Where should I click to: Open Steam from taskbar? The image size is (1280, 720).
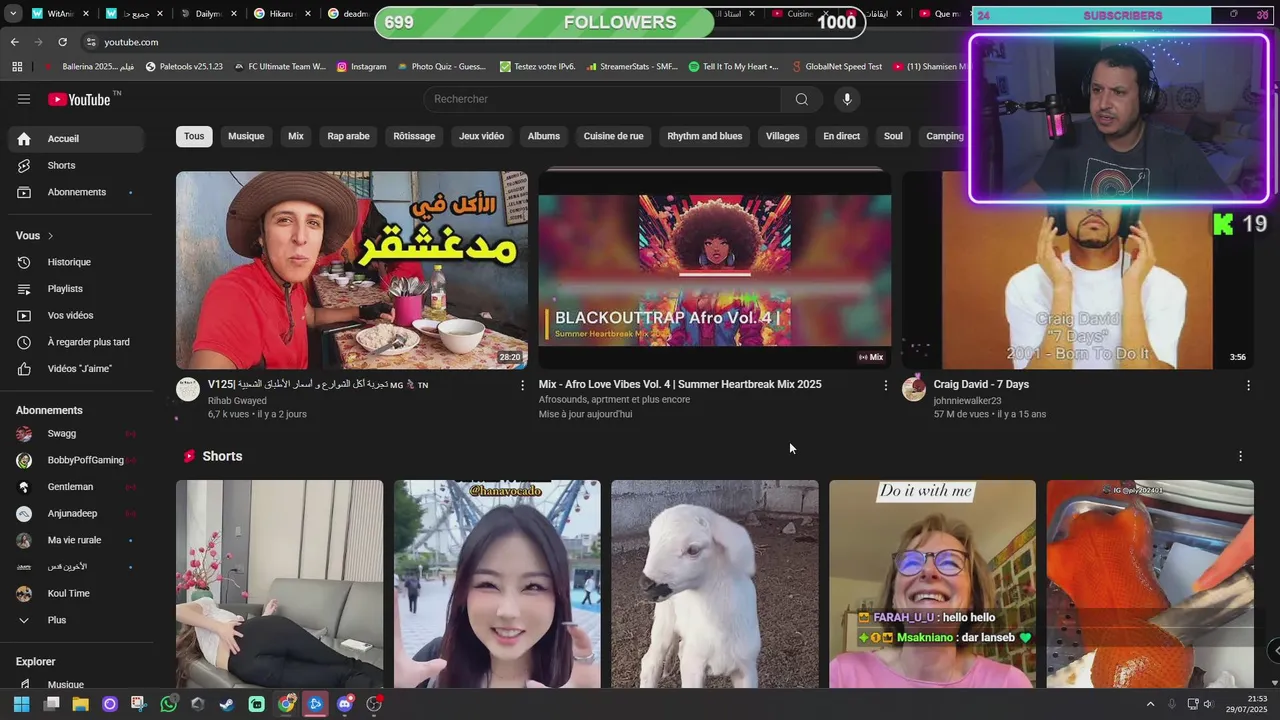[x=227, y=704]
